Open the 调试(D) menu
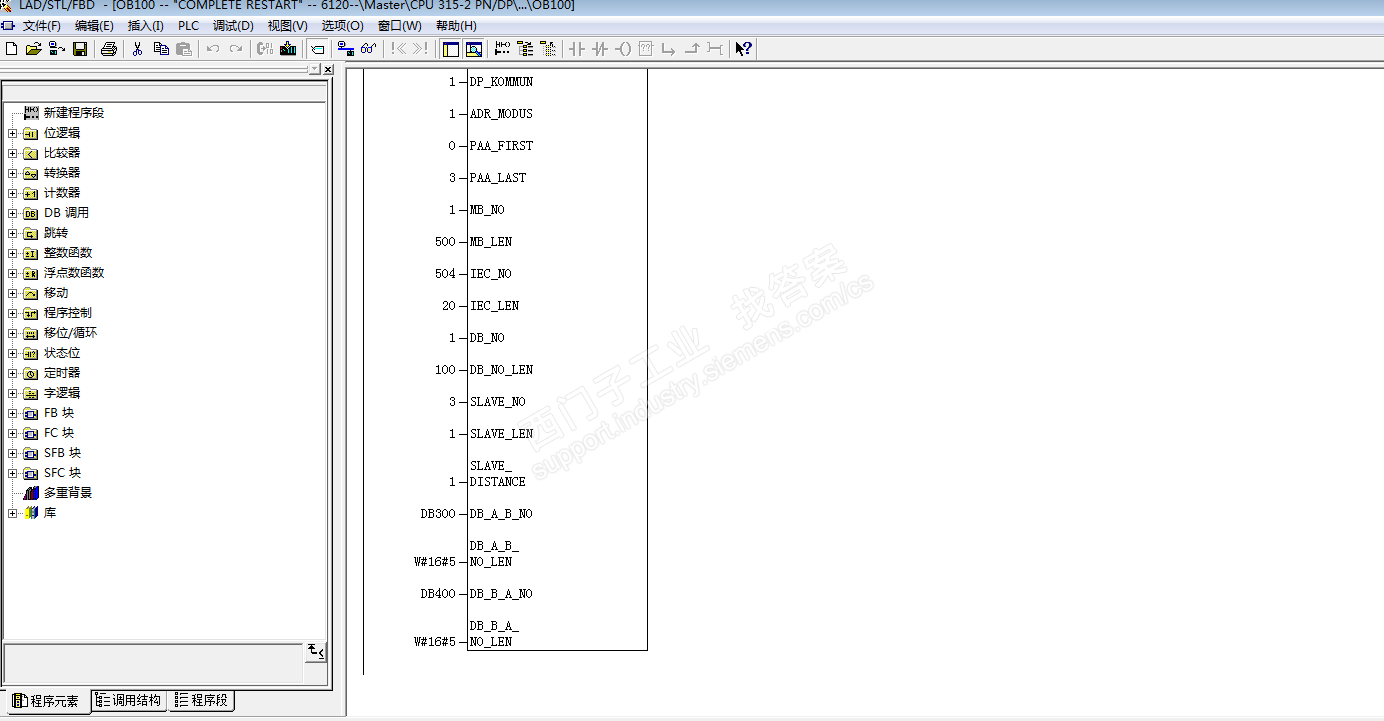 (x=233, y=25)
